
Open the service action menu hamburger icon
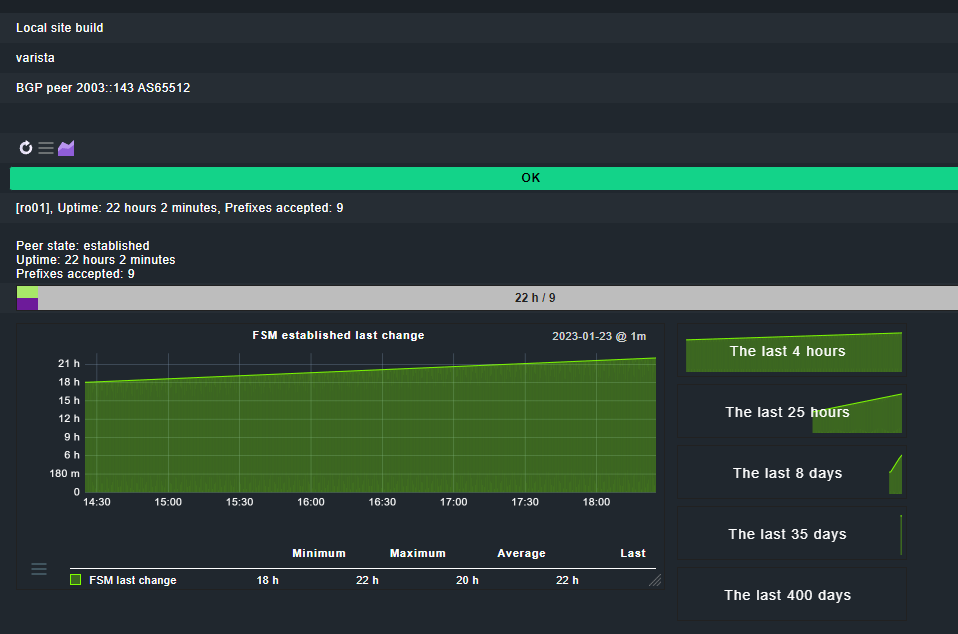[46, 148]
